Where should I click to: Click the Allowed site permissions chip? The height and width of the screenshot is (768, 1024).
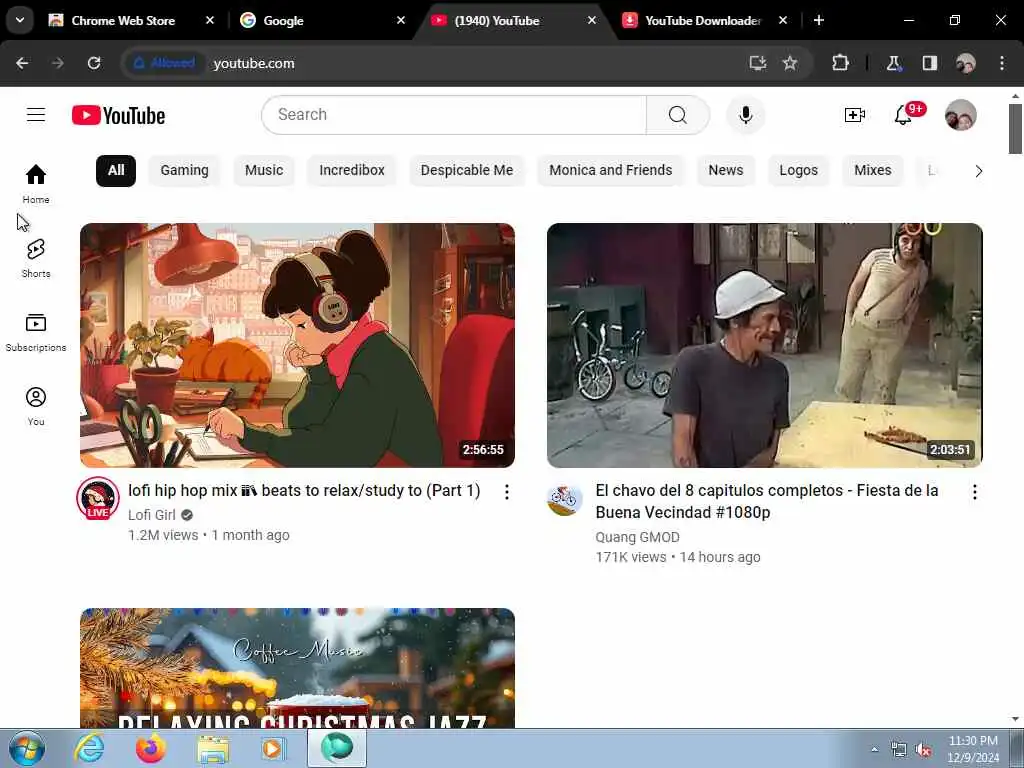tap(165, 63)
